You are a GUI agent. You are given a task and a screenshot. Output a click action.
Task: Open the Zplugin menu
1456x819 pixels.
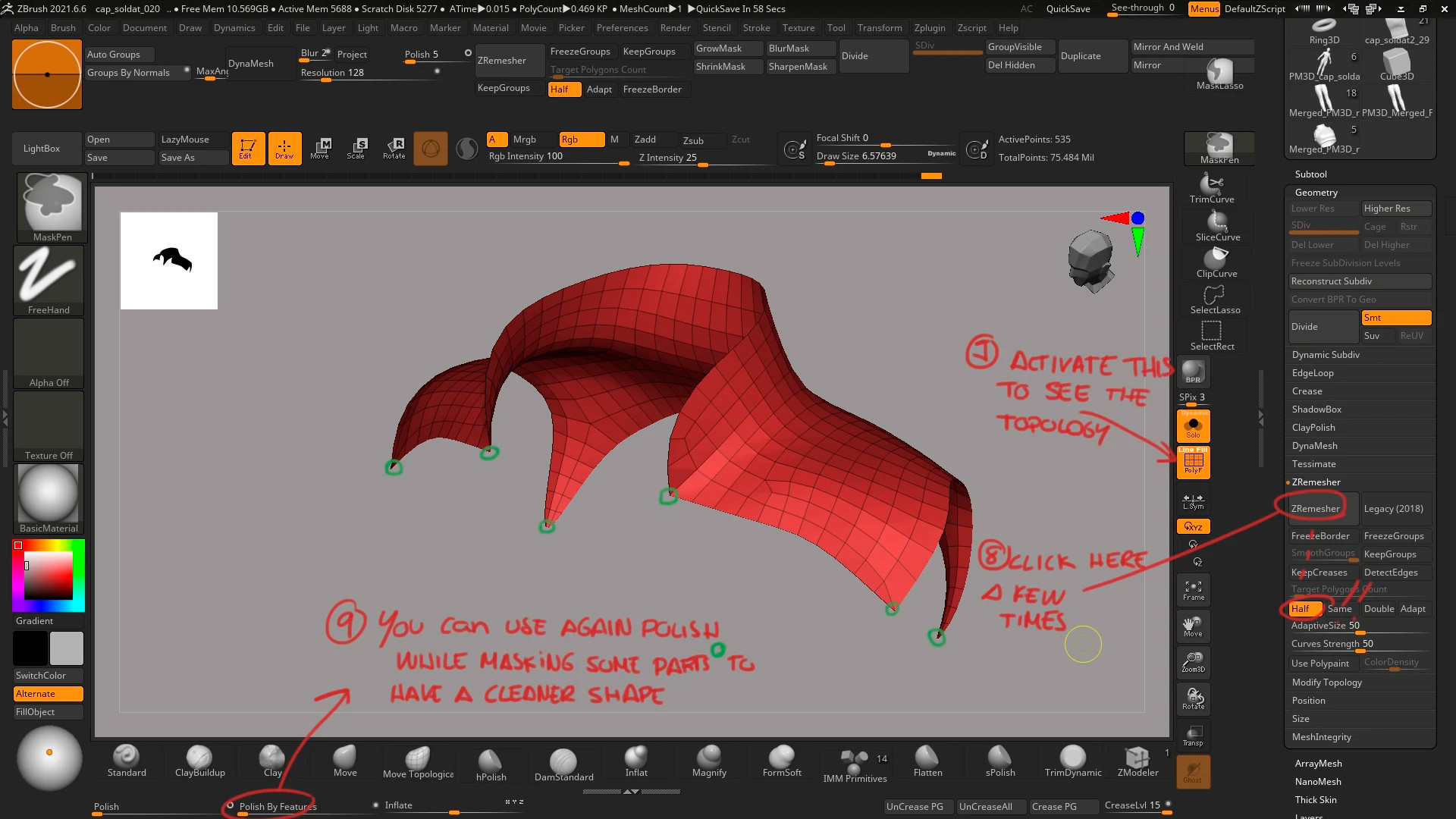(929, 28)
